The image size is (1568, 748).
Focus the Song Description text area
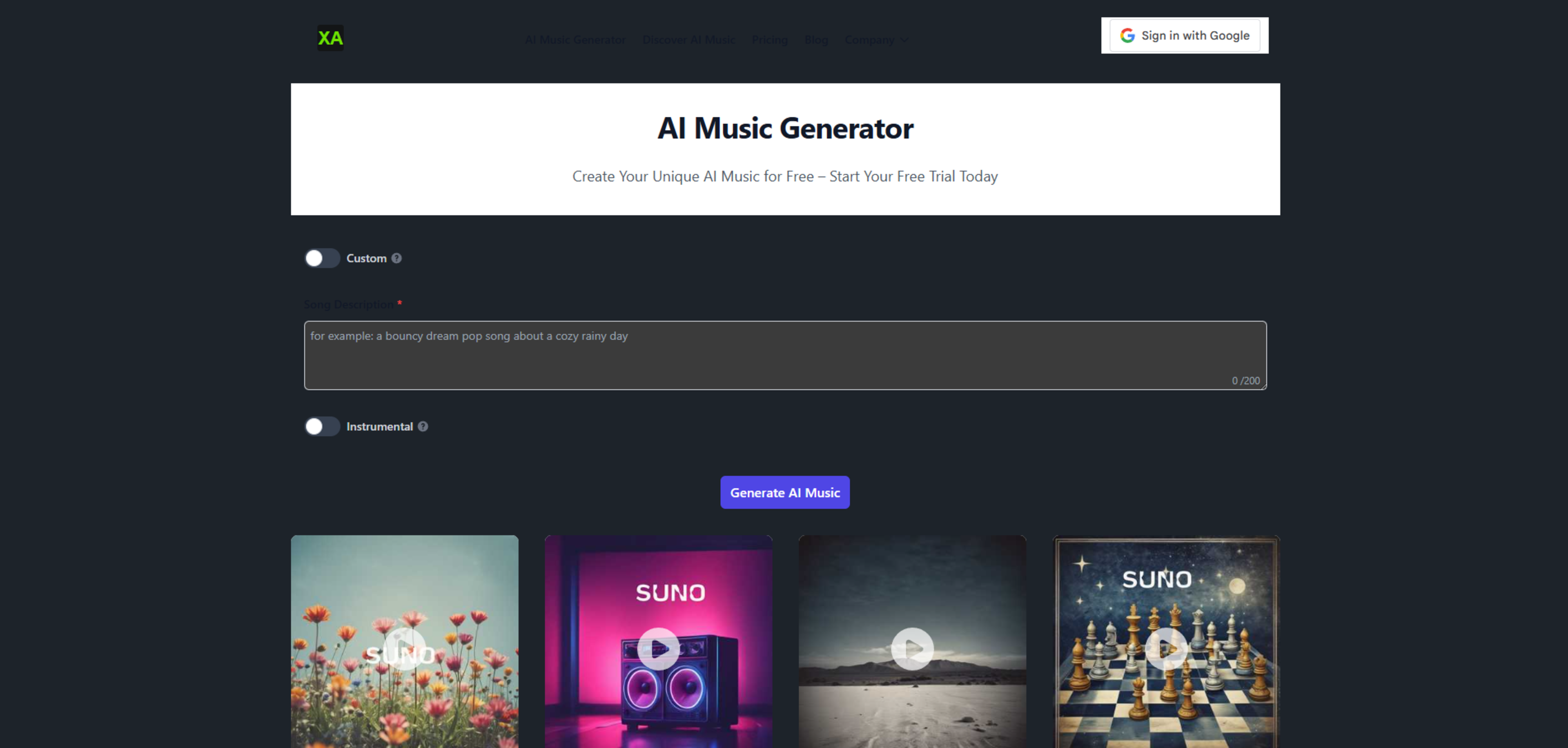(785, 355)
